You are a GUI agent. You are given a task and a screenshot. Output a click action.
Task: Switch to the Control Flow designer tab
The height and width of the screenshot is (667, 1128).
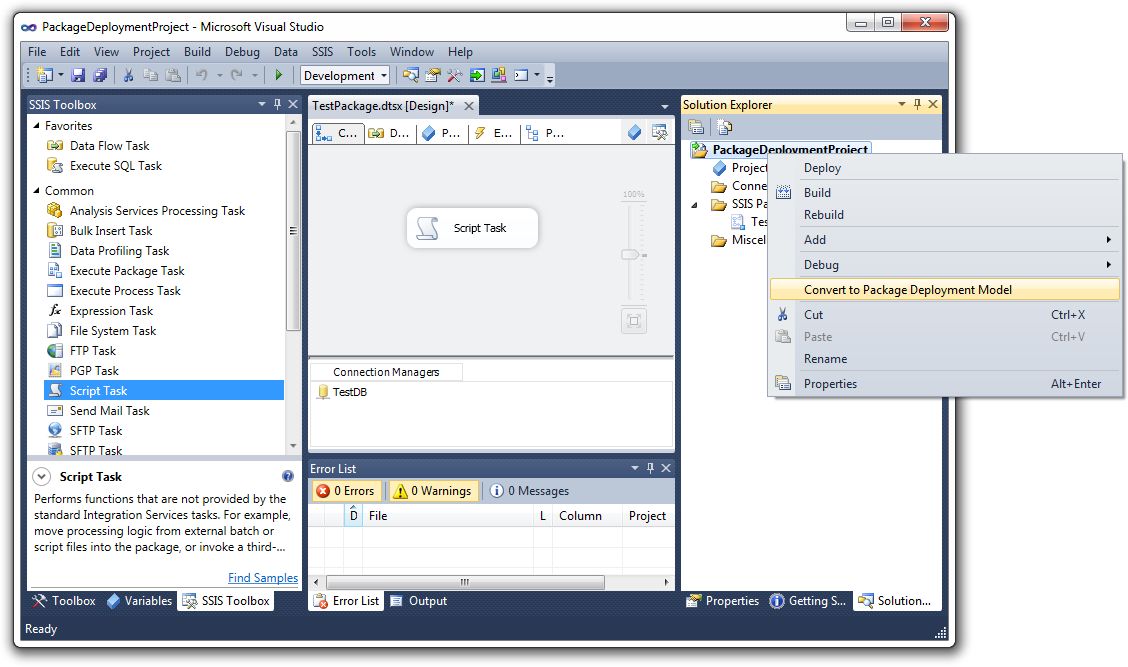tap(337, 133)
